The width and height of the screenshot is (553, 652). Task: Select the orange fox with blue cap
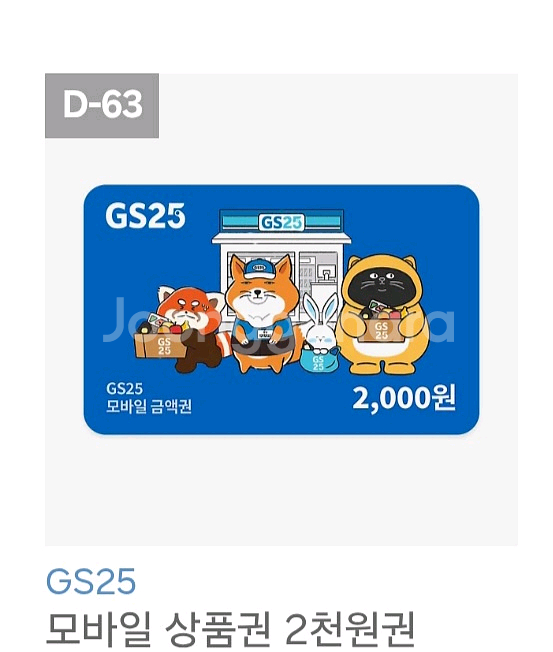tap(262, 314)
